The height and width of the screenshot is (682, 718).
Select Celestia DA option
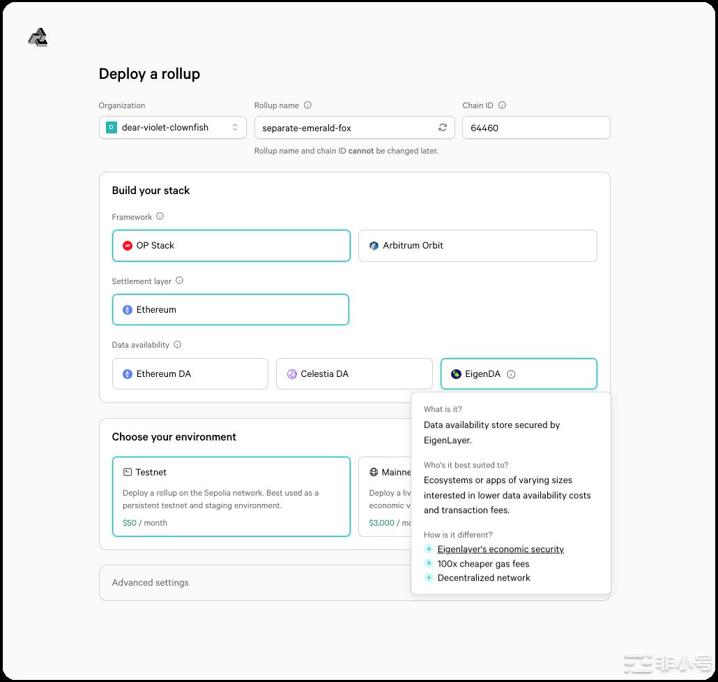point(354,374)
